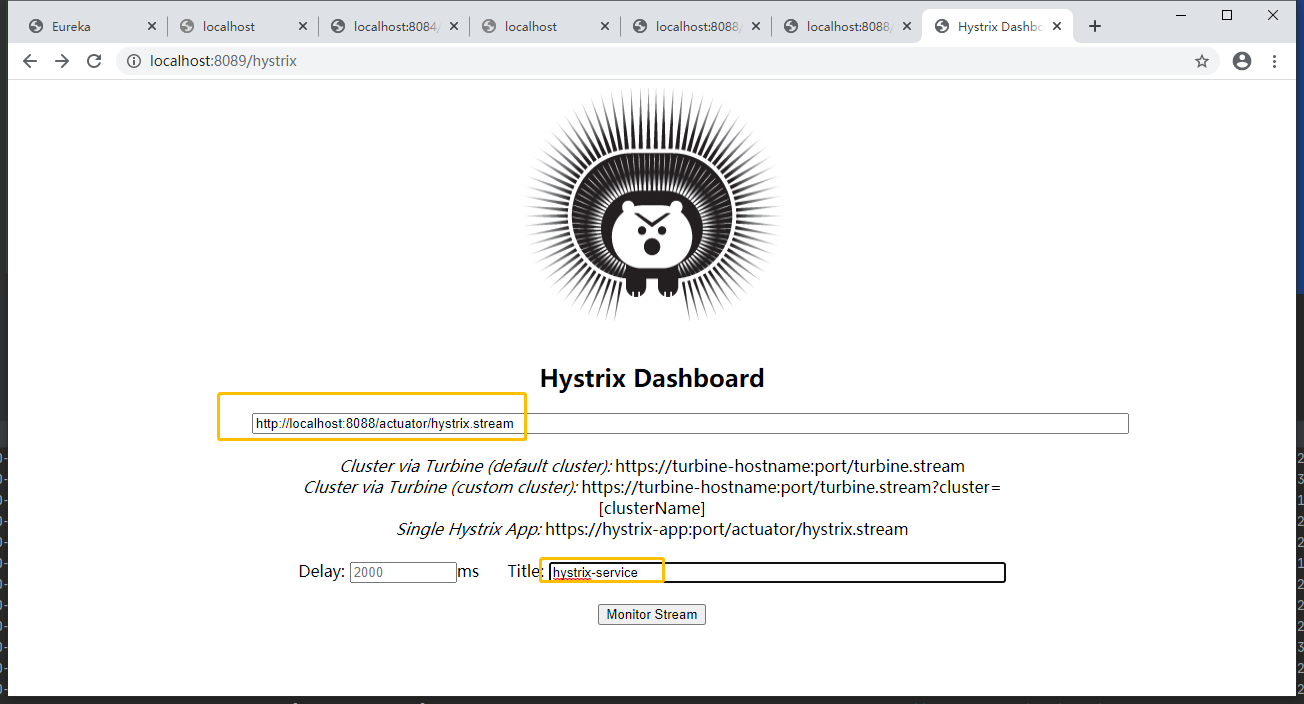
Task: Open a new tab with the plus button
Action: pyautogui.click(x=1095, y=27)
